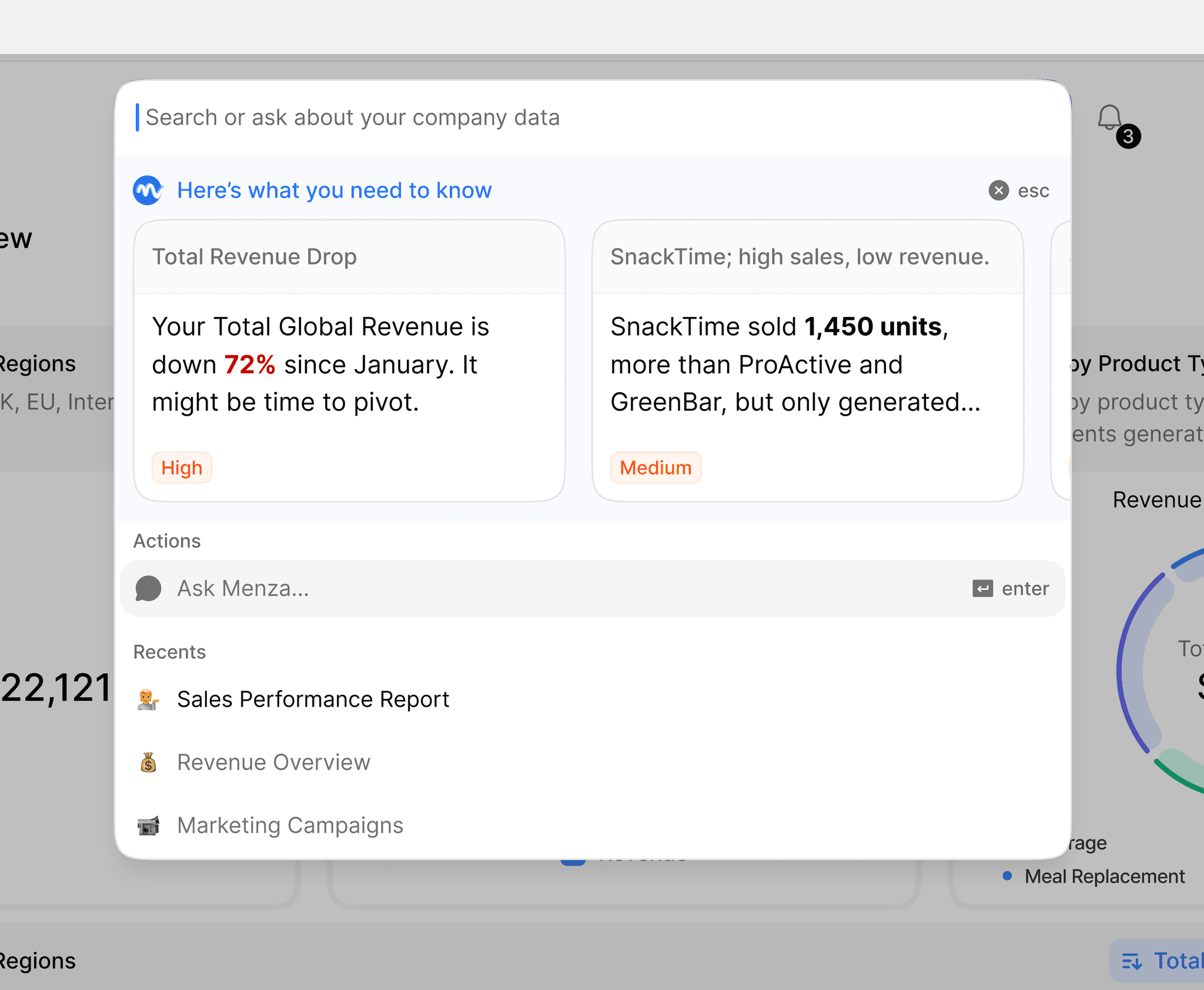Close the panel via the esc X icon

click(x=998, y=190)
